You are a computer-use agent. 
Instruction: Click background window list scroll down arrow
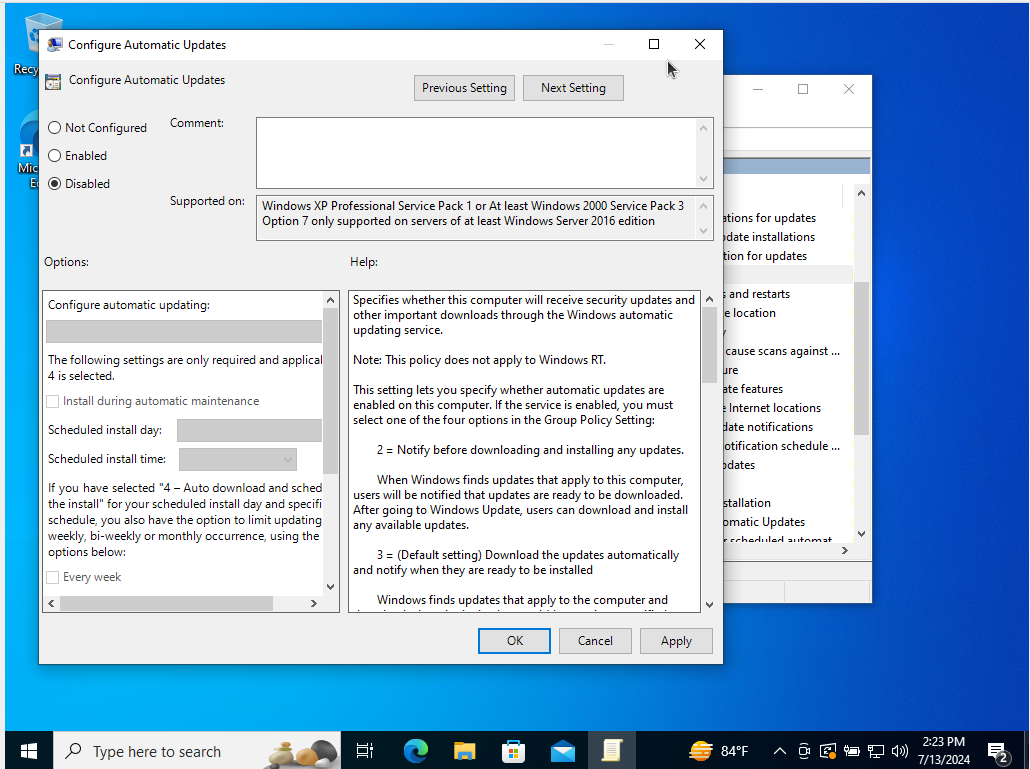(x=861, y=534)
